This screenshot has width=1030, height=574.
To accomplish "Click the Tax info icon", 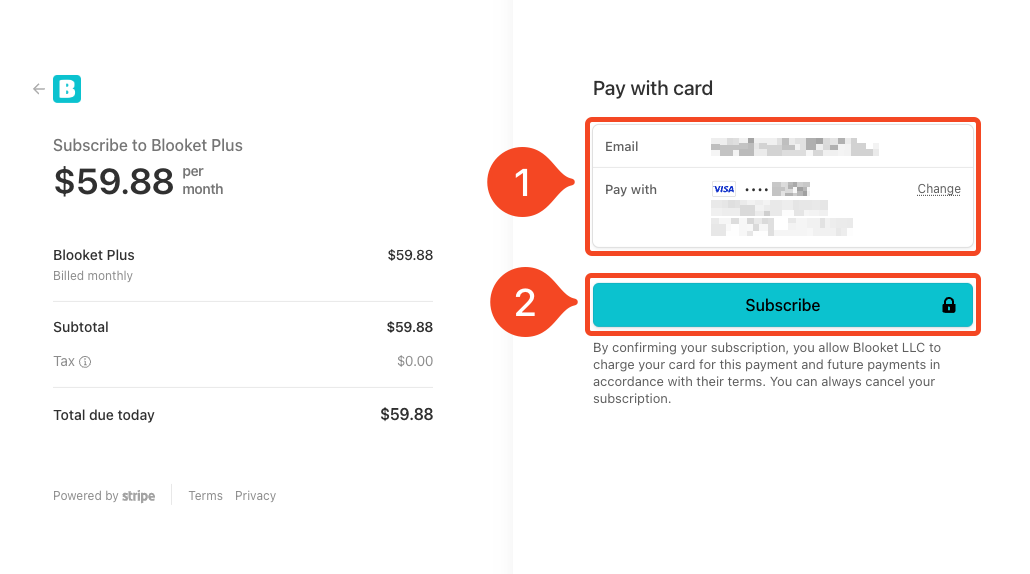I will pos(85,362).
